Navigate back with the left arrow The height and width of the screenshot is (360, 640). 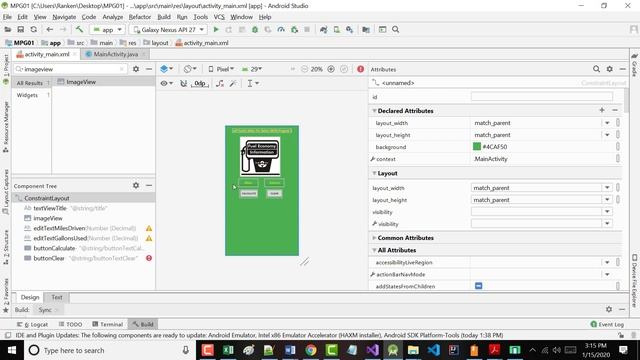click(50, 30)
